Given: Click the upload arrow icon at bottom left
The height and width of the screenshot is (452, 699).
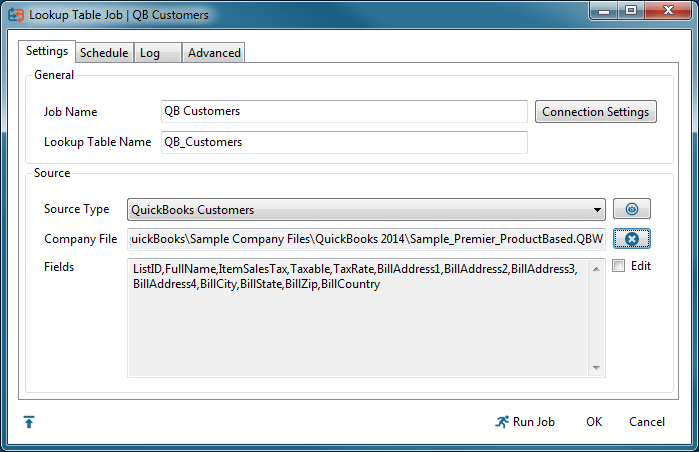Looking at the screenshot, I should pyautogui.click(x=29, y=421).
